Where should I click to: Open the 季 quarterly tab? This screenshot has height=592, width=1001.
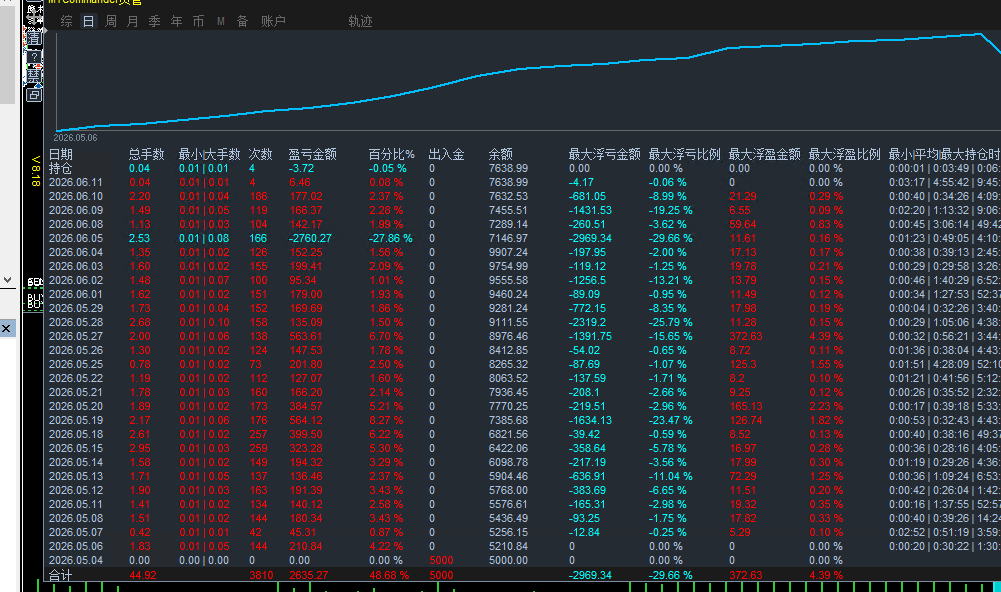pos(154,21)
